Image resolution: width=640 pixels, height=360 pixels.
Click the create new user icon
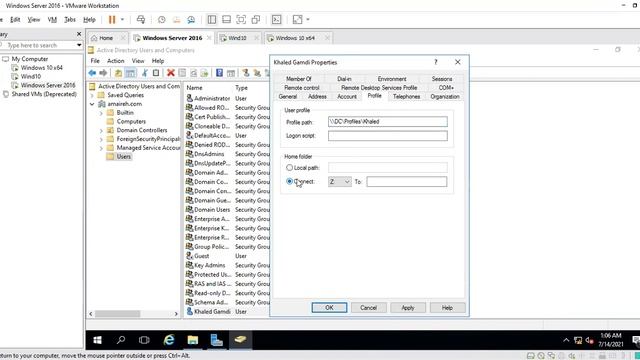click(x=246, y=73)
